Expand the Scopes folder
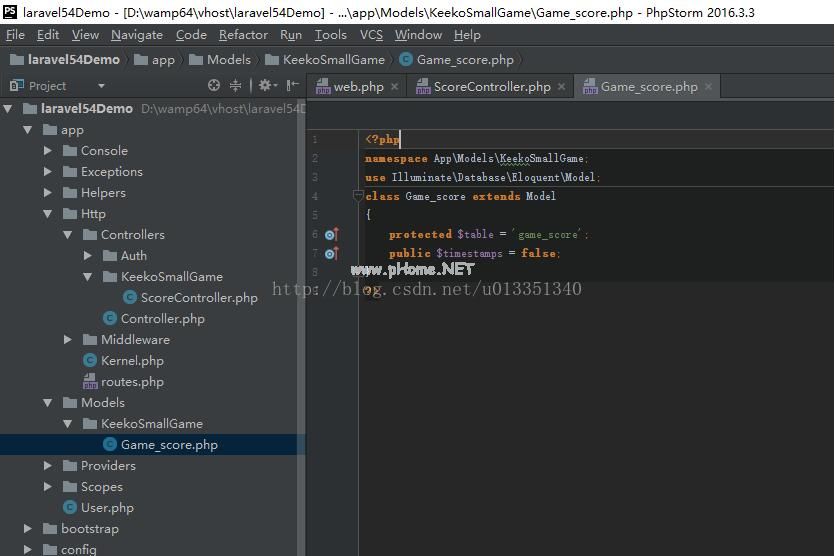 point(47,487)
